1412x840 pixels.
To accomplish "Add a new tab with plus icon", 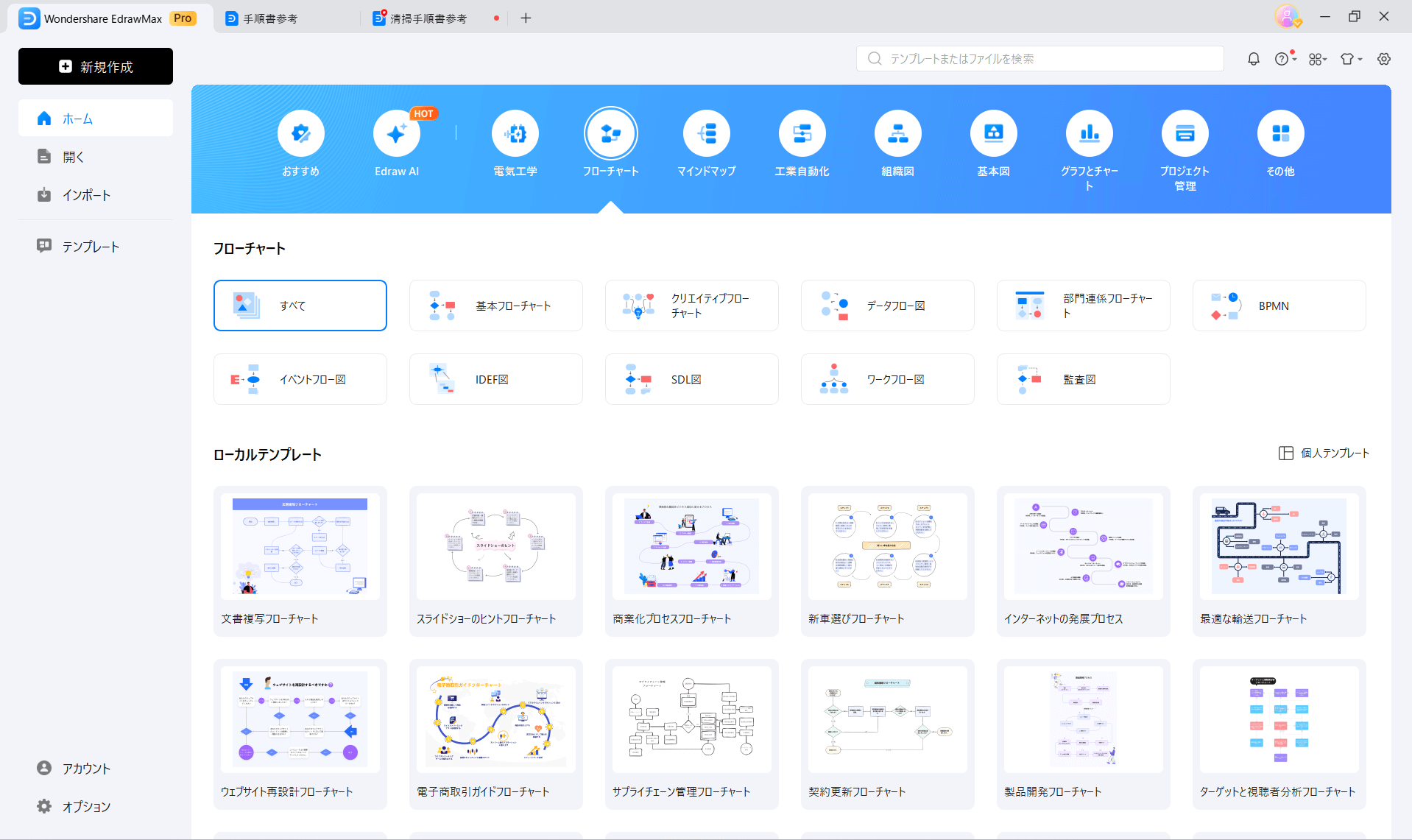I will click(x=526, y=18).
